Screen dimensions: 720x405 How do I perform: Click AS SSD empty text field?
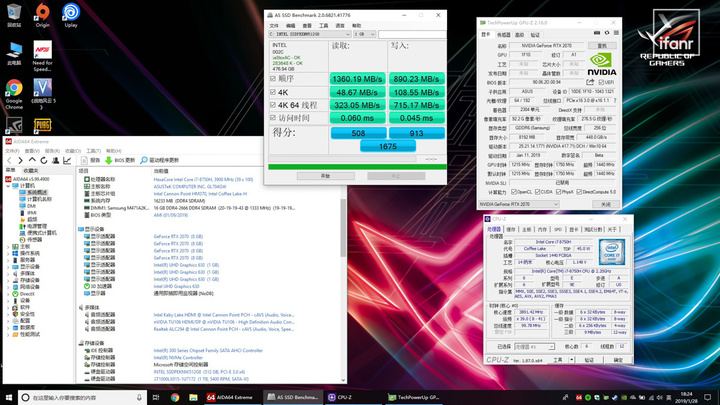click(x=412, y=34)
